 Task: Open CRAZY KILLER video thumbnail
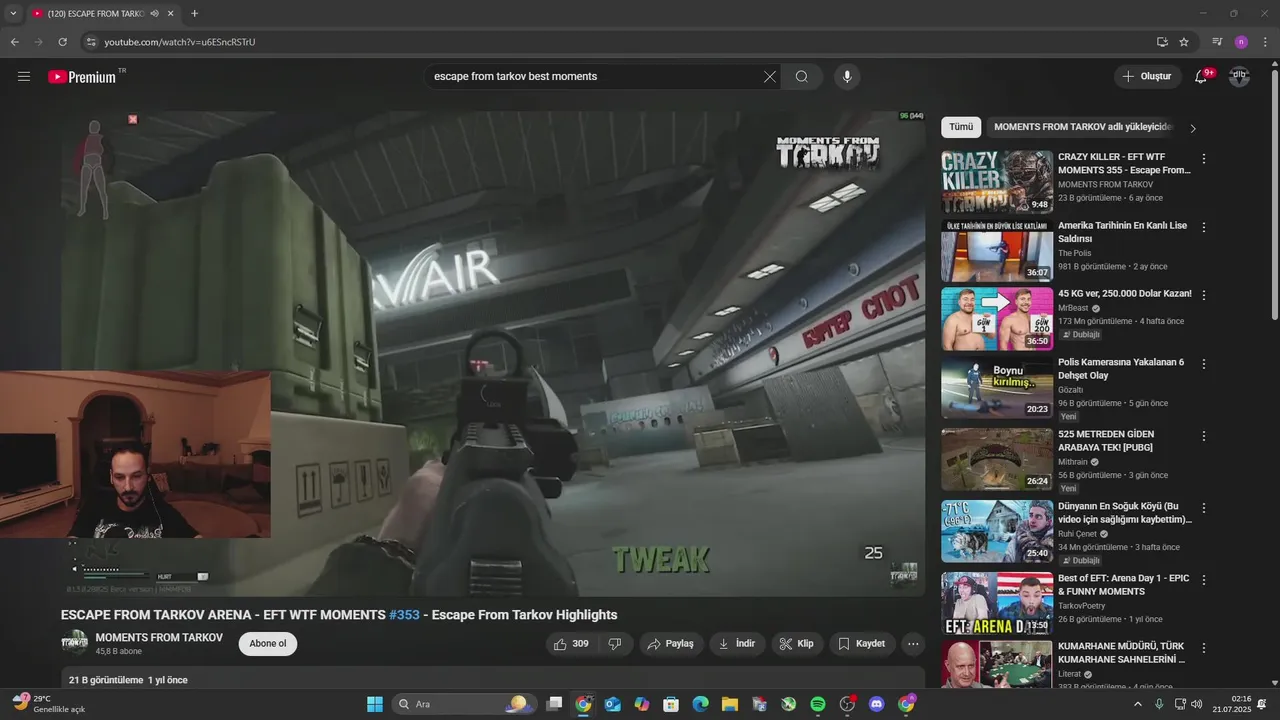pos(997,182)
